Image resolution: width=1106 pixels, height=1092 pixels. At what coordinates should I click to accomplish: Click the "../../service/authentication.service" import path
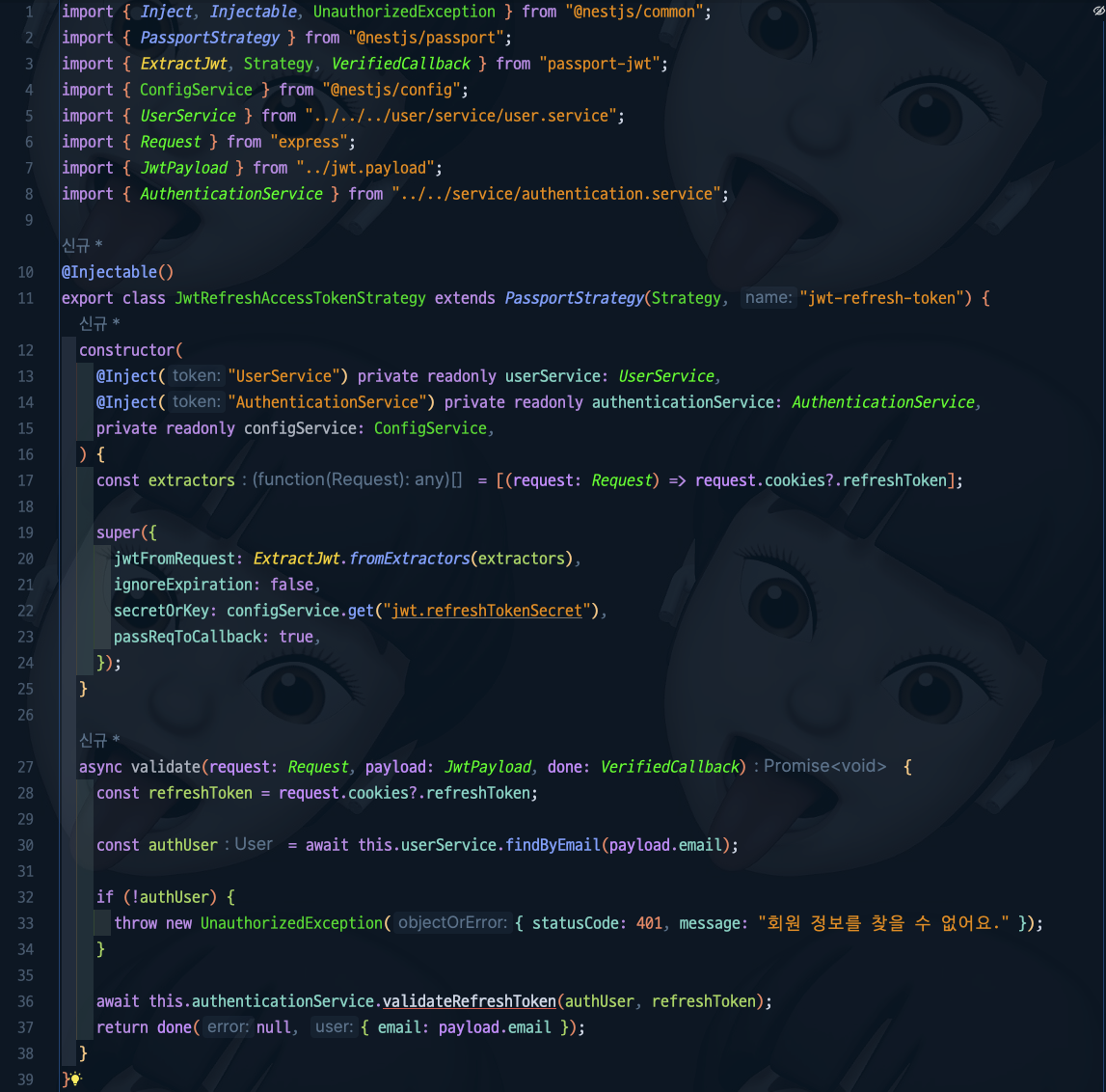(x=555, y=194)
